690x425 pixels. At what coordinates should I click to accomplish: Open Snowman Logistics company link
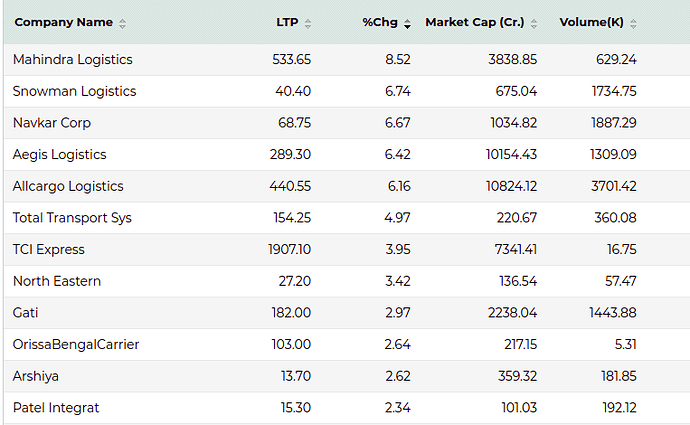[74, 91]
